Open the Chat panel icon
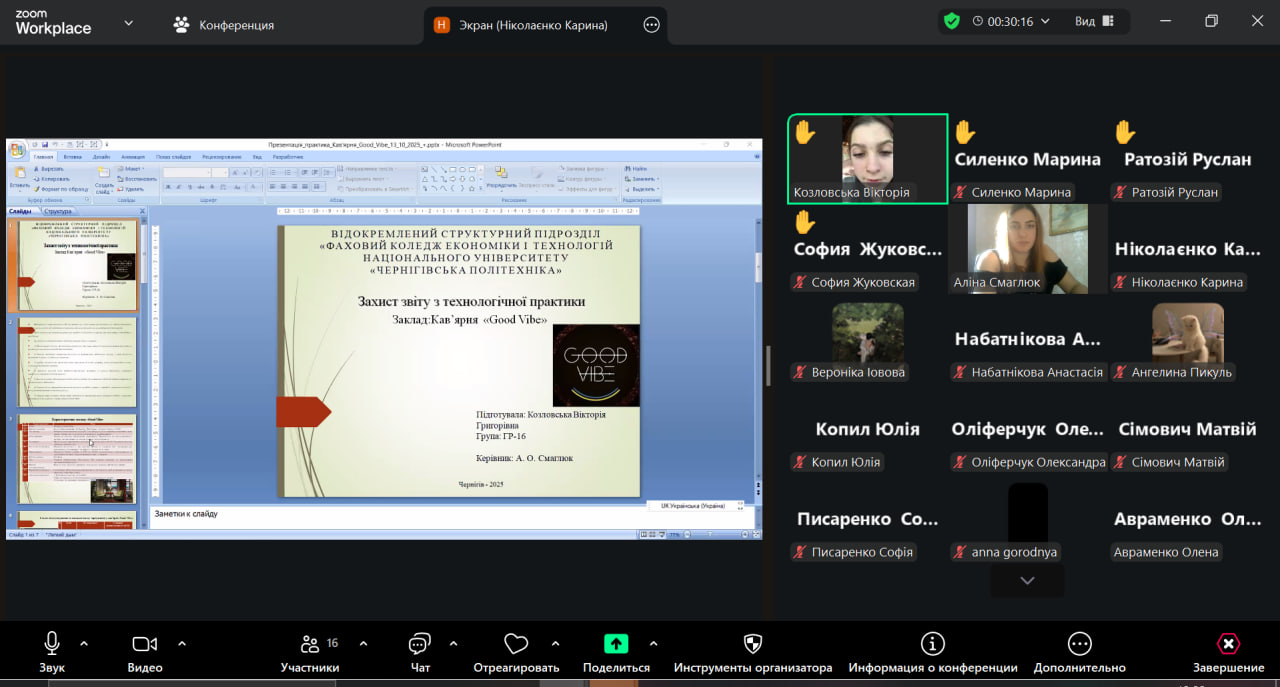The height and width of the screenshot is (687, 1280). (x=420, y=644)
